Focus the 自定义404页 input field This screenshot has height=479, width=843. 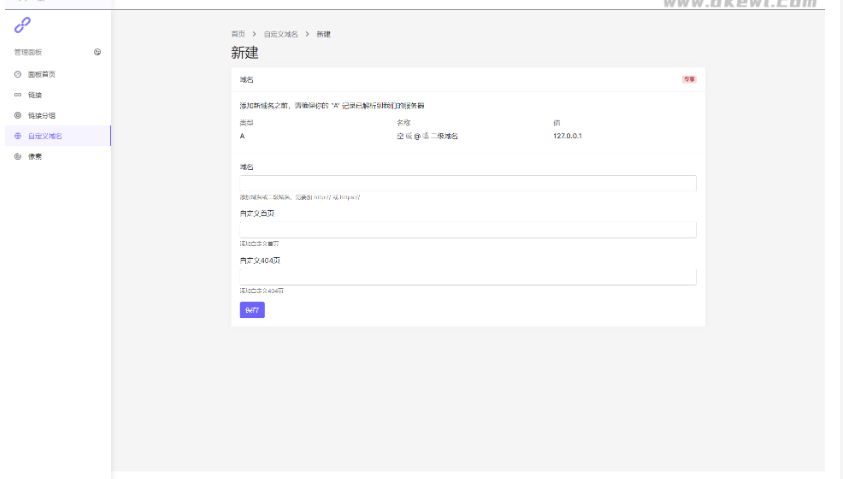pyautogui.click(x=468, y=276)
